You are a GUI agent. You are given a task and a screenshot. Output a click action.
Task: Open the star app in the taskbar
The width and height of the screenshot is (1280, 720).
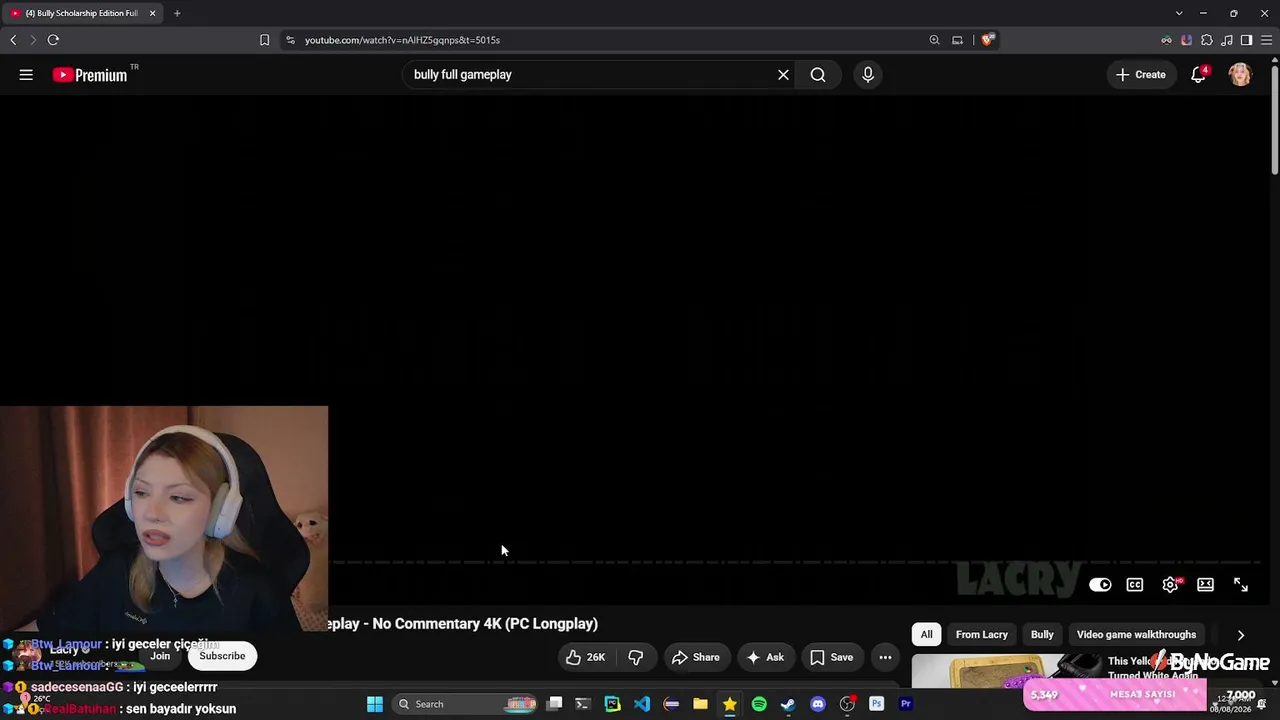(730, 704)
